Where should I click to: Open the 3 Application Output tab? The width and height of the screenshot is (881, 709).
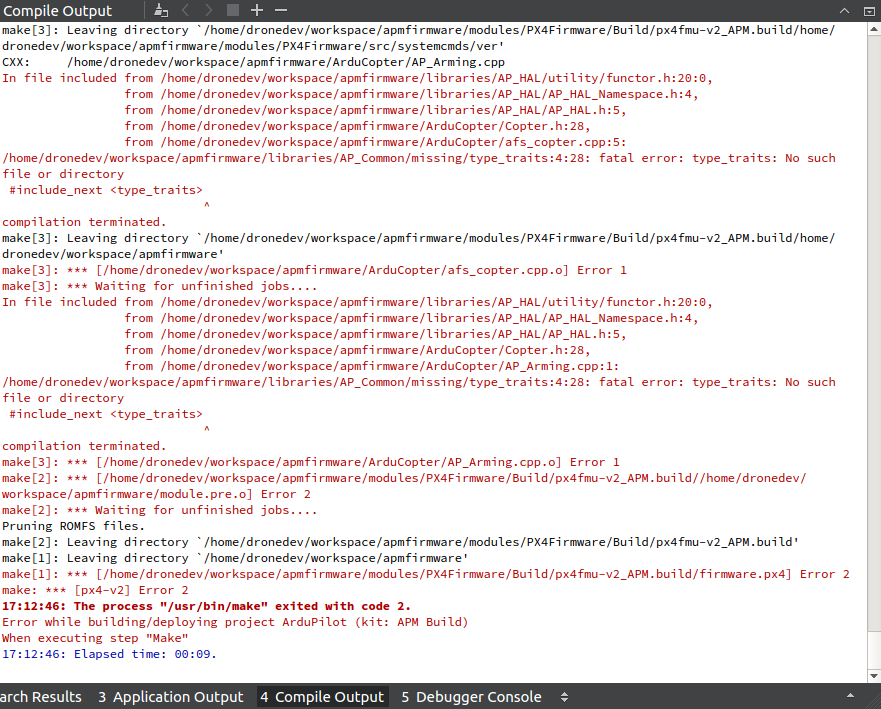click(x=171, y=697)
